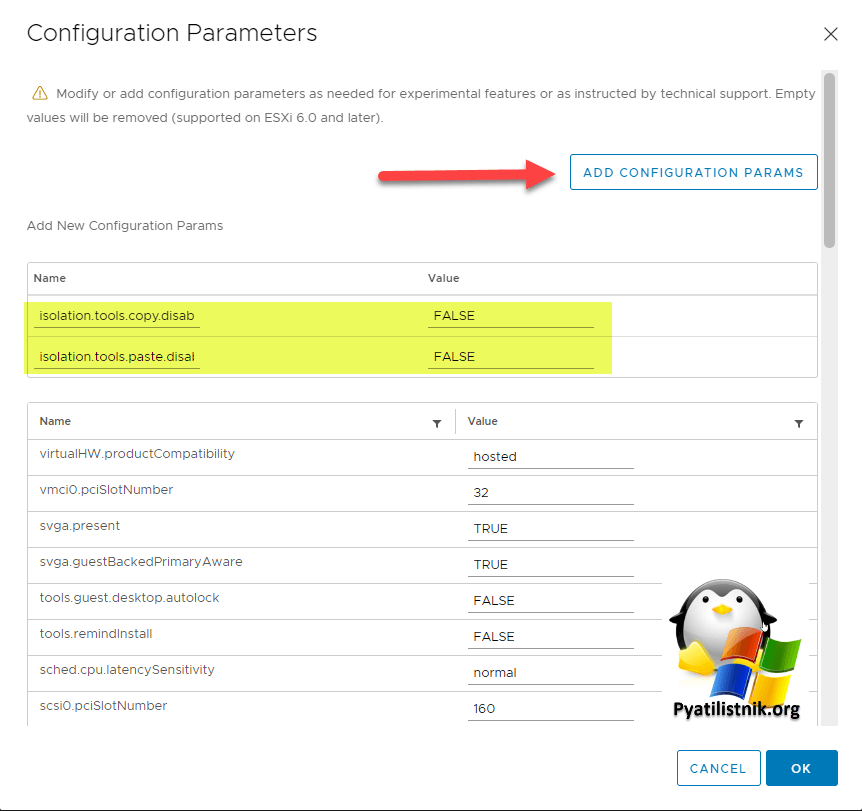Click the scsi0.pciSlotNumber value field

click(550, 709)
